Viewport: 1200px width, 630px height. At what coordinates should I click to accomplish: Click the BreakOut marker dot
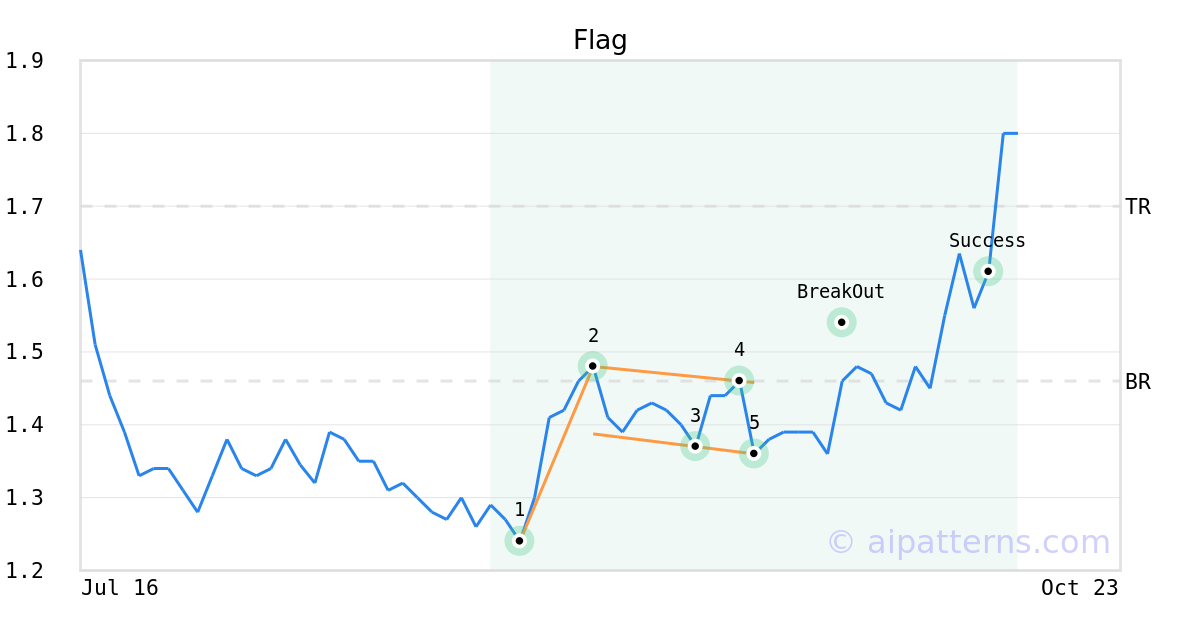[x=842, y=322]
